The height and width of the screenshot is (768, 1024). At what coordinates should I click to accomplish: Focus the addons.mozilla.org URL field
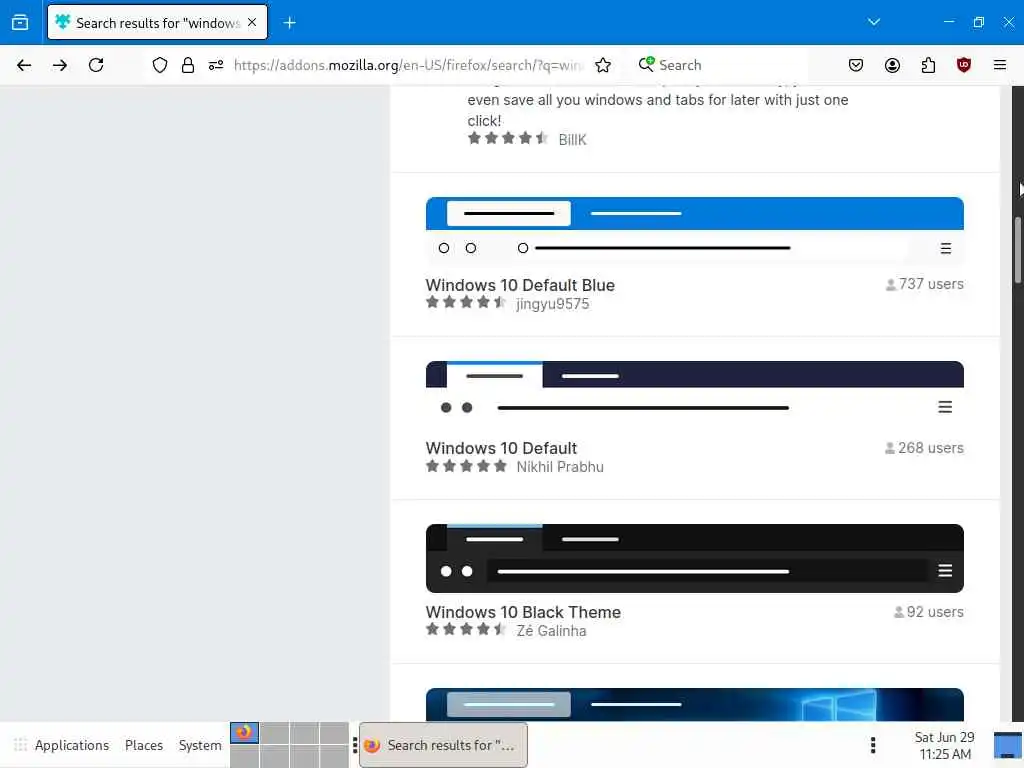pos(408,65)
